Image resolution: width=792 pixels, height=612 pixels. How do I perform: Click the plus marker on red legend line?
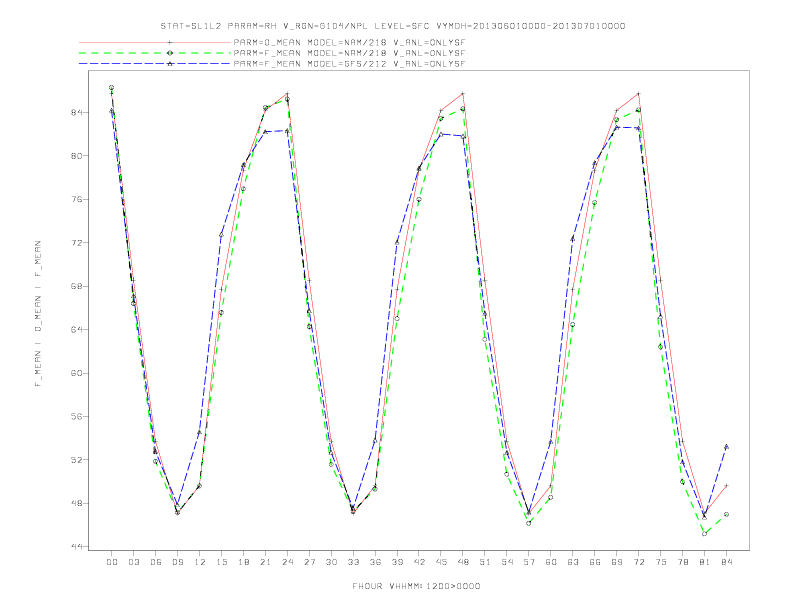tap(170, 42)
